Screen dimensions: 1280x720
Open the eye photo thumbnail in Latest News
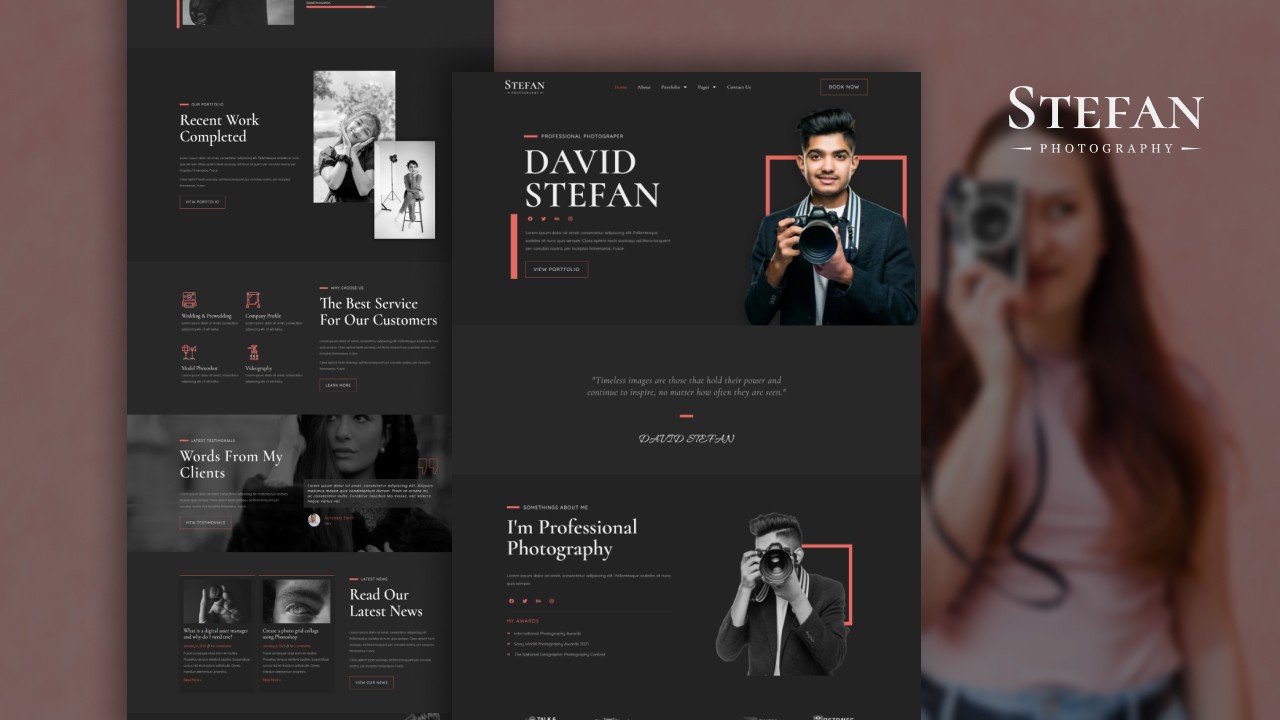pyautogui.click(x=296, y=600)
